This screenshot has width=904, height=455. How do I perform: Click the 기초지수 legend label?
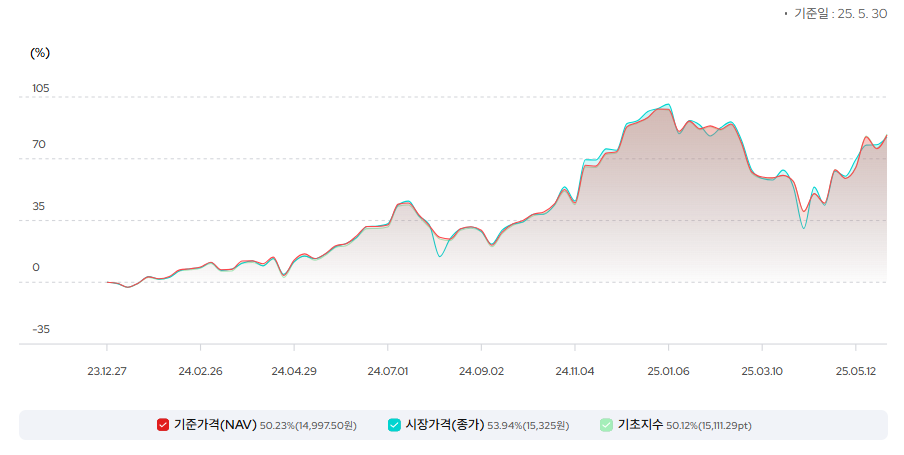(x=640, y=425)
